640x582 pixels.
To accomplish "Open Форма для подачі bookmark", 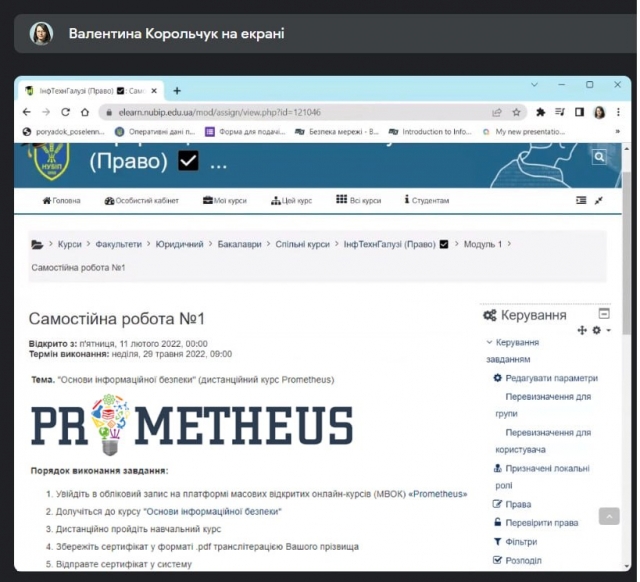I will pos(245,132).
